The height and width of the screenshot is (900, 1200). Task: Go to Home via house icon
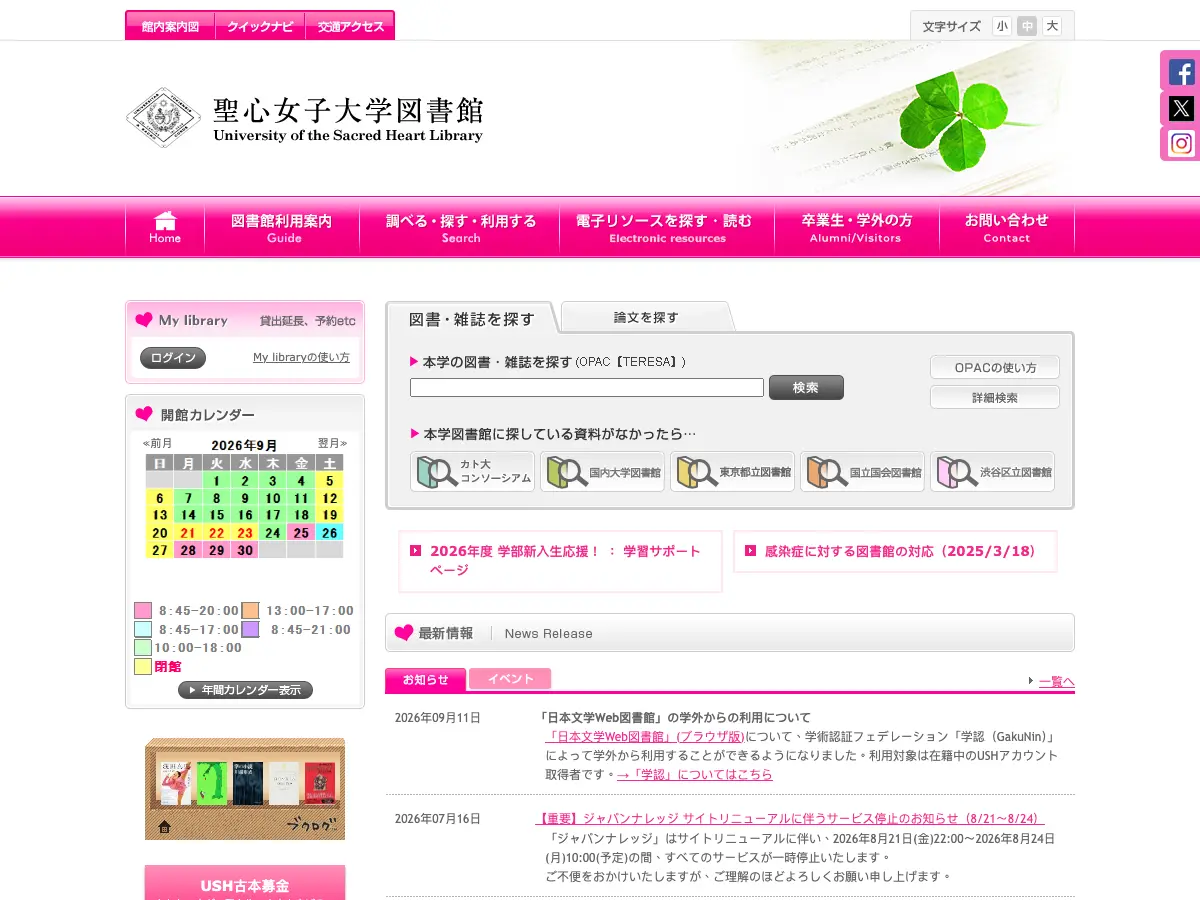pos(165,227)
